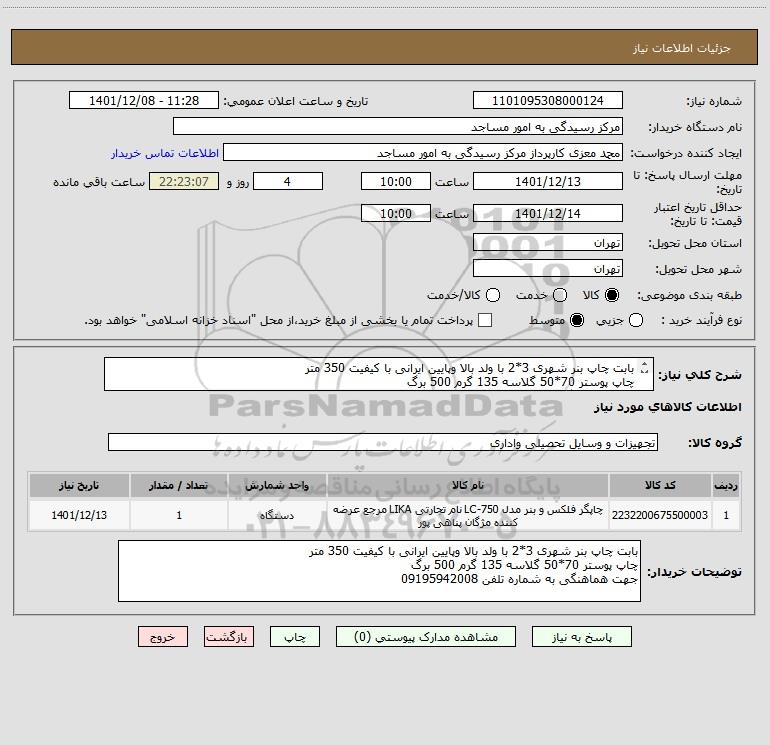Click the ایجاد کننده درخواست field
Image resolution: width=770 pixels, height=745 pixels.
pyautogui.click(x=423, y=153)
